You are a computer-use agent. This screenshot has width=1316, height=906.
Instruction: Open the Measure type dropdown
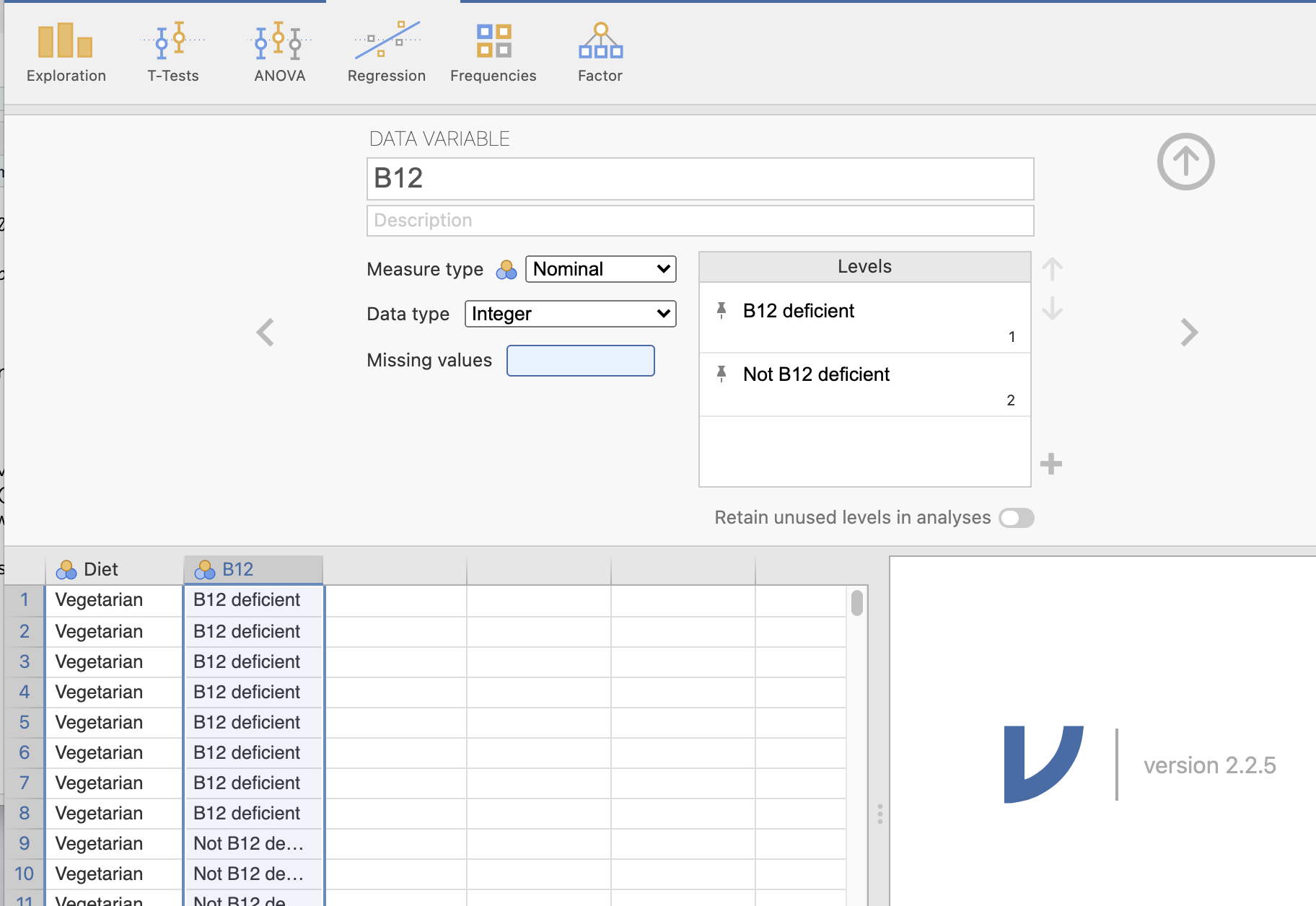[600, 269]
